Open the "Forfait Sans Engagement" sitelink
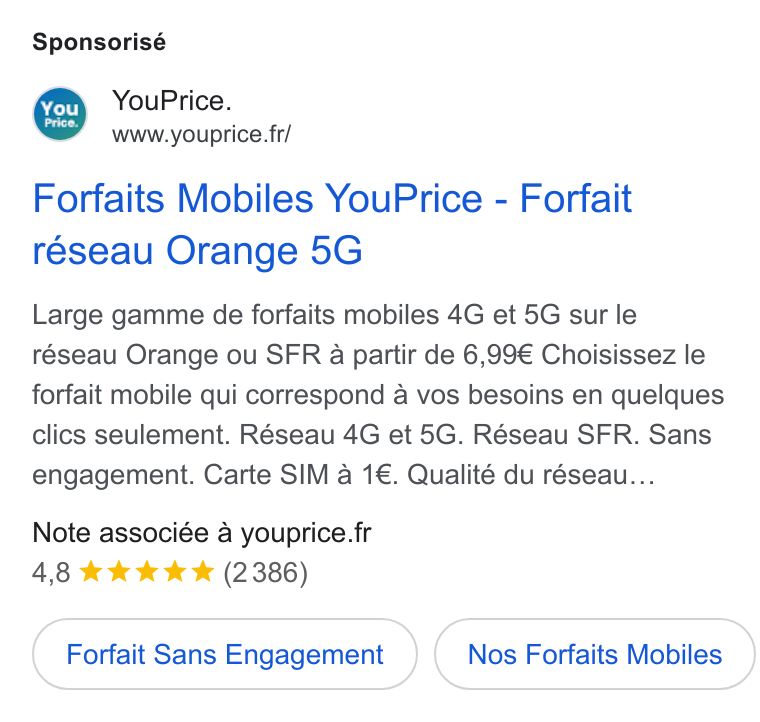This screenshot has width=760, height=722. 225,654
